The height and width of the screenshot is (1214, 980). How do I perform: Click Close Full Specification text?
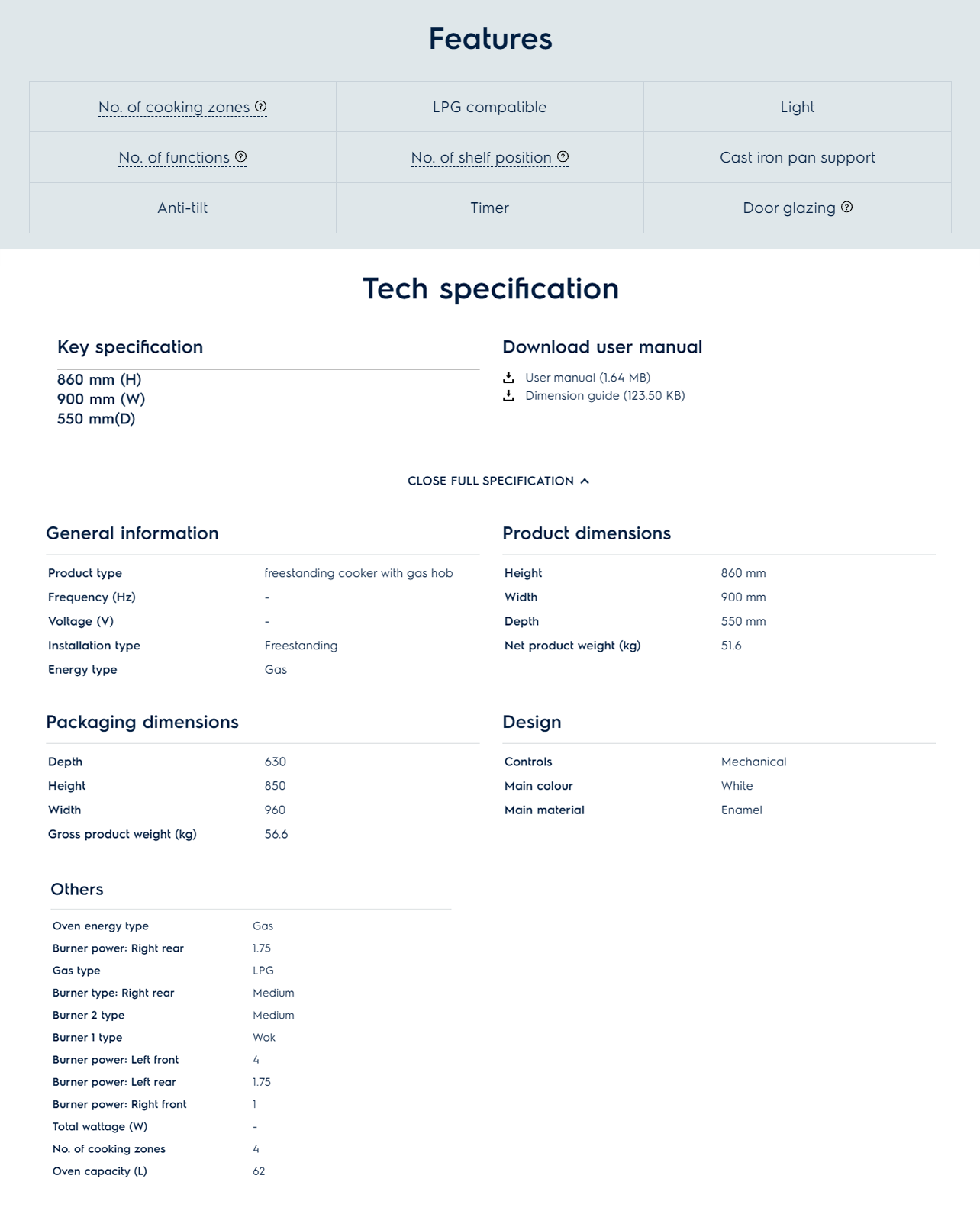click(490, 481)
